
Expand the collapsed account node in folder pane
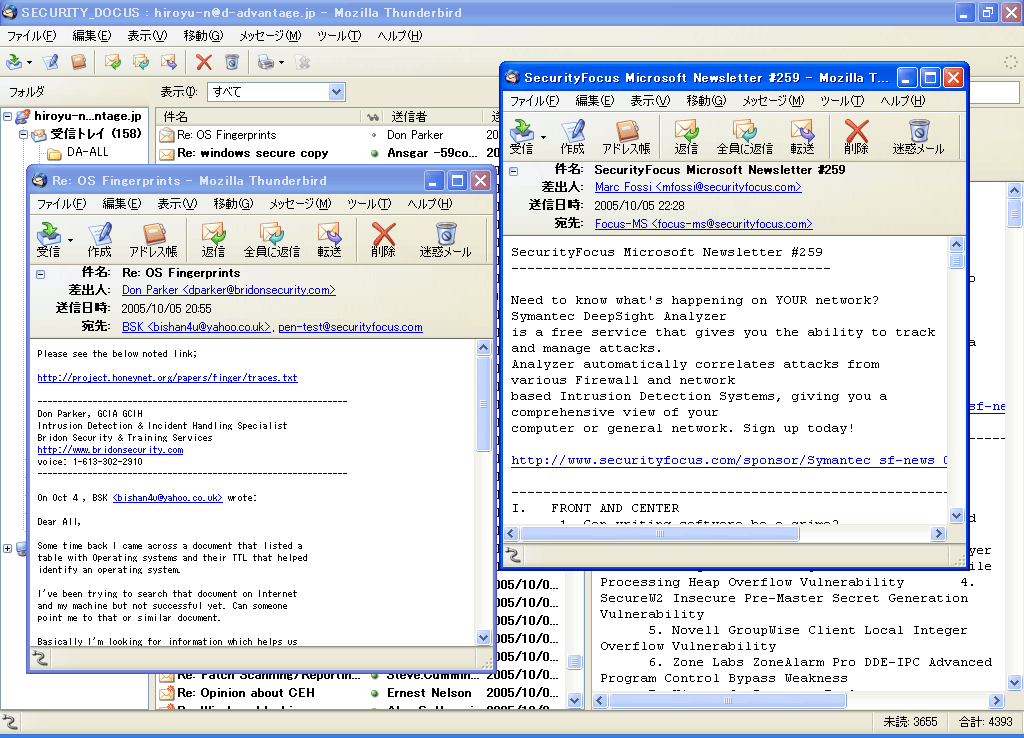click(7, 549)
